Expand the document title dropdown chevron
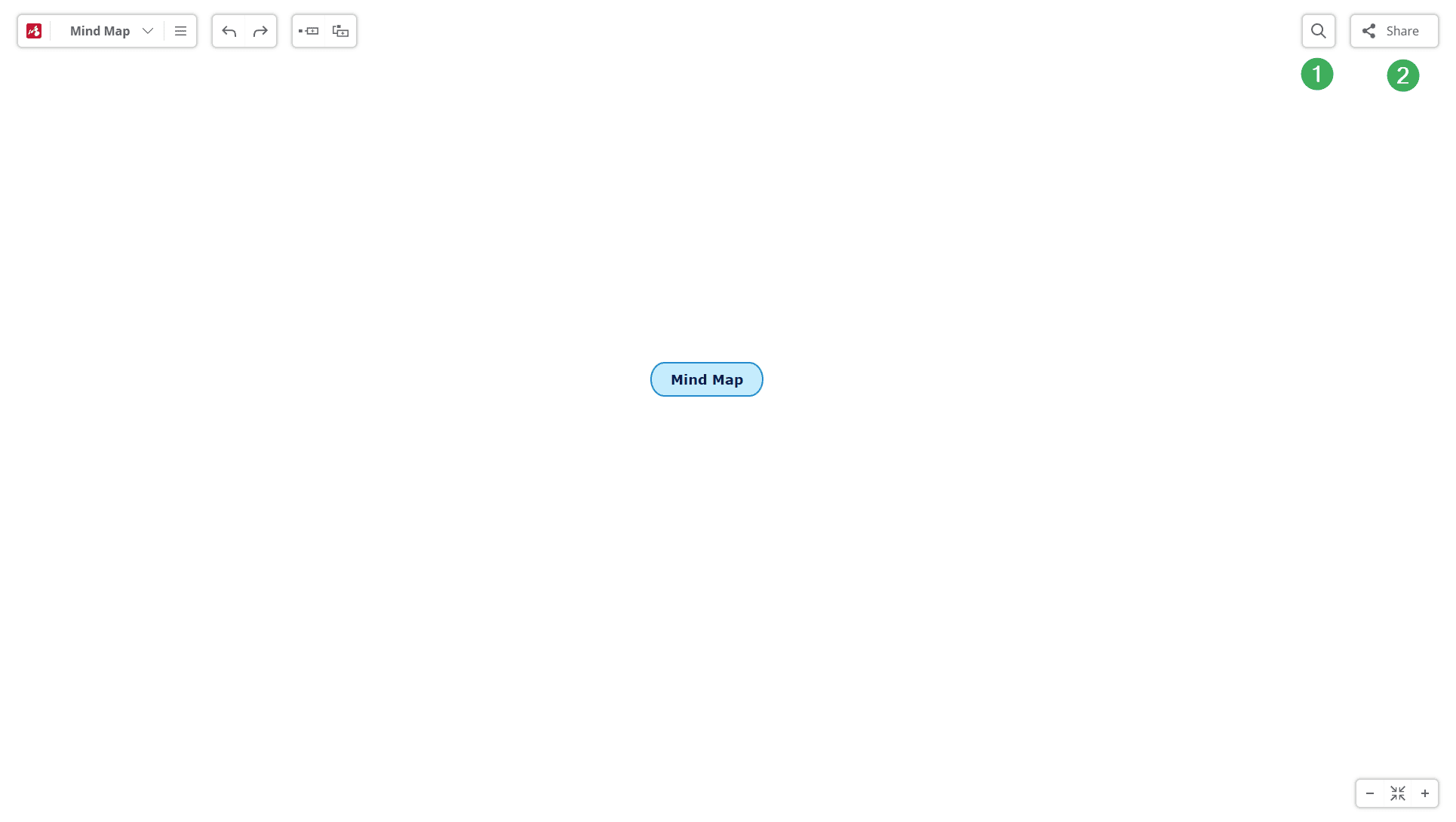1456x822 pixels. (x=148, y=31)
